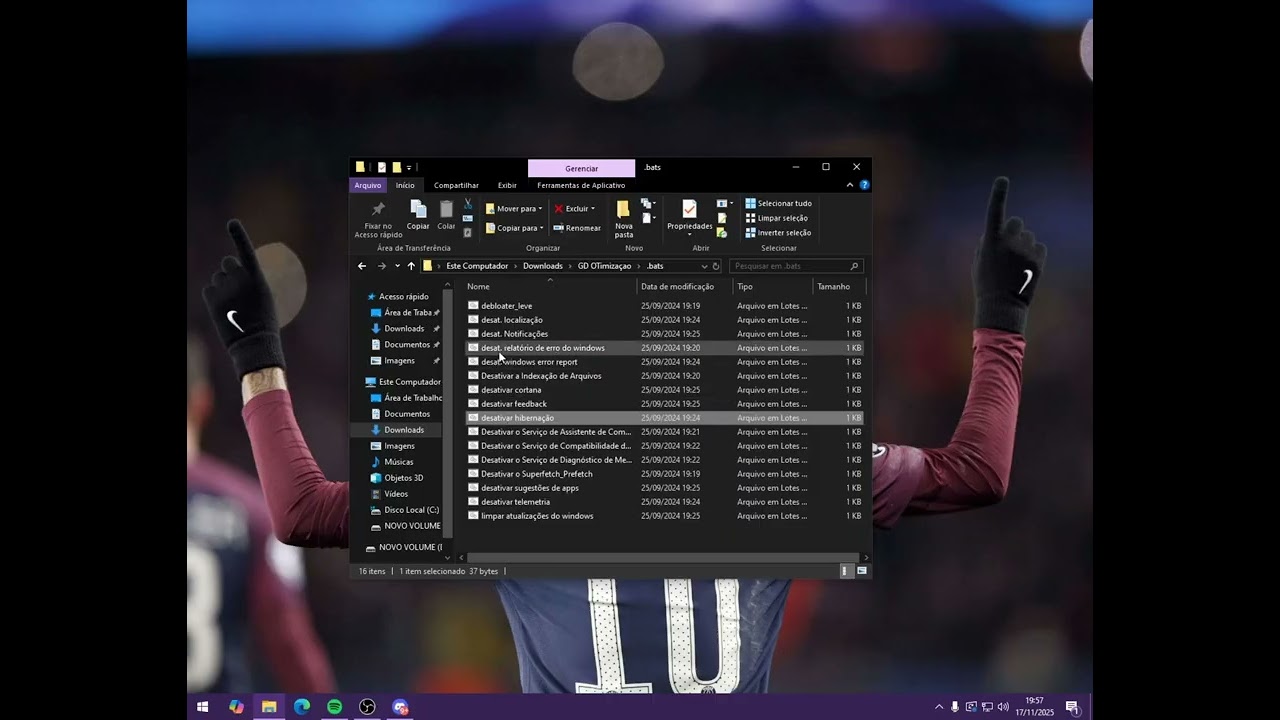Click the blue help question mark icon
The image size is (1280, 720).
point(864,185)
